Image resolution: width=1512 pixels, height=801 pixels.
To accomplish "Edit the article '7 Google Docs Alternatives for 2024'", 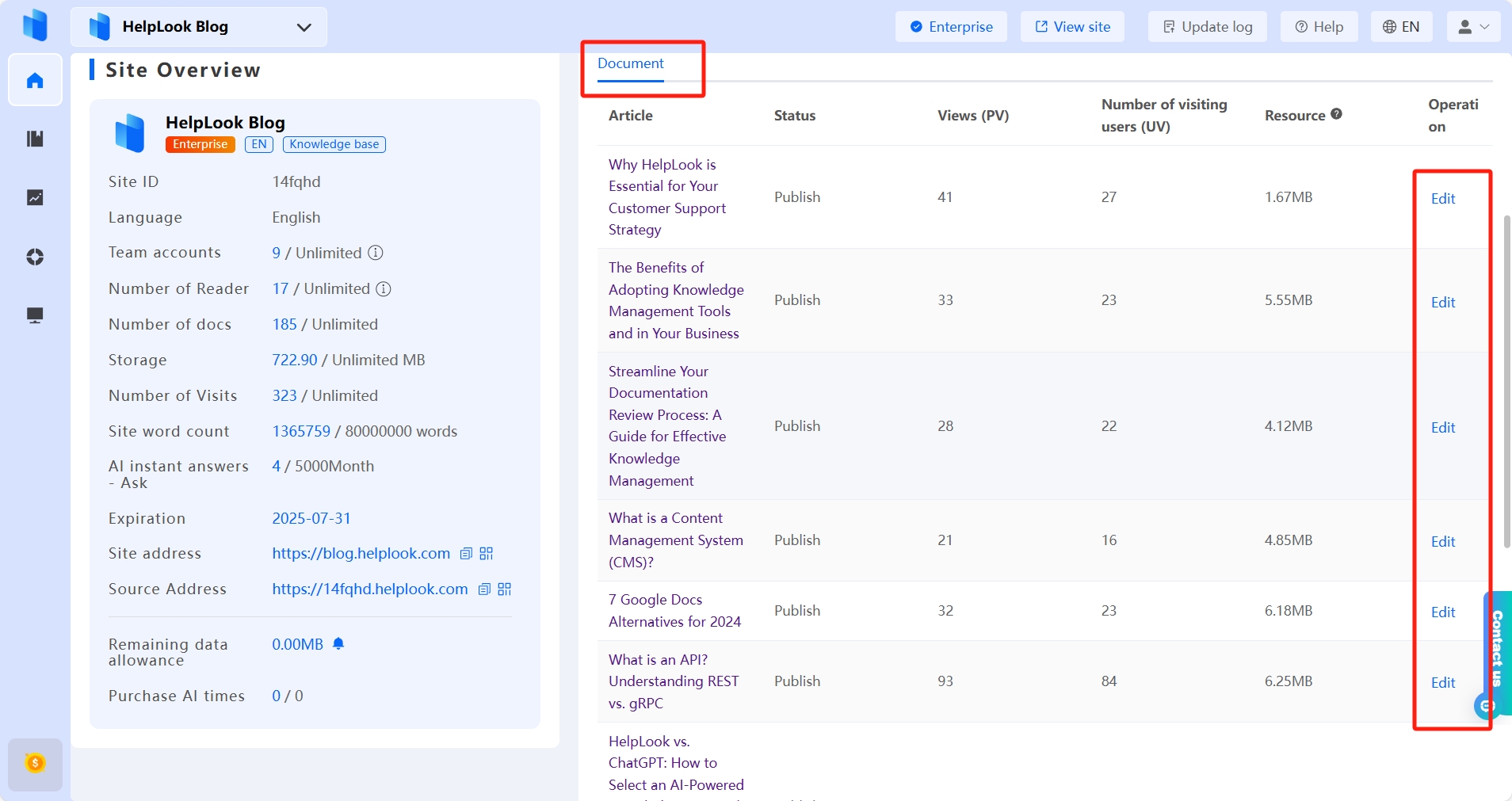I will coord(1444,611).
